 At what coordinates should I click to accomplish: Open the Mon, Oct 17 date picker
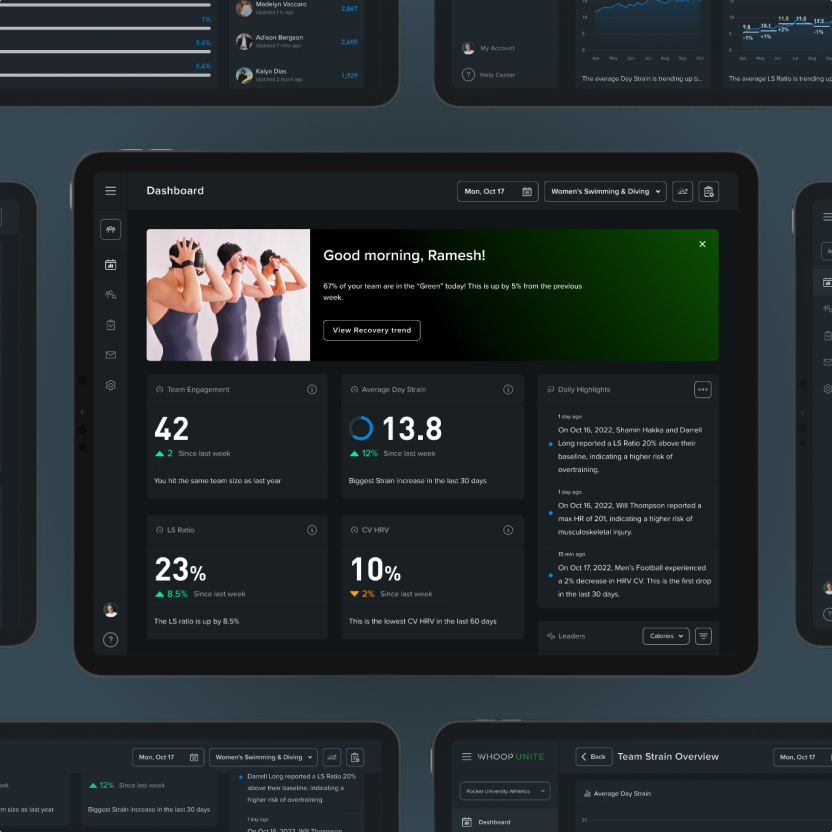[497, 191]
